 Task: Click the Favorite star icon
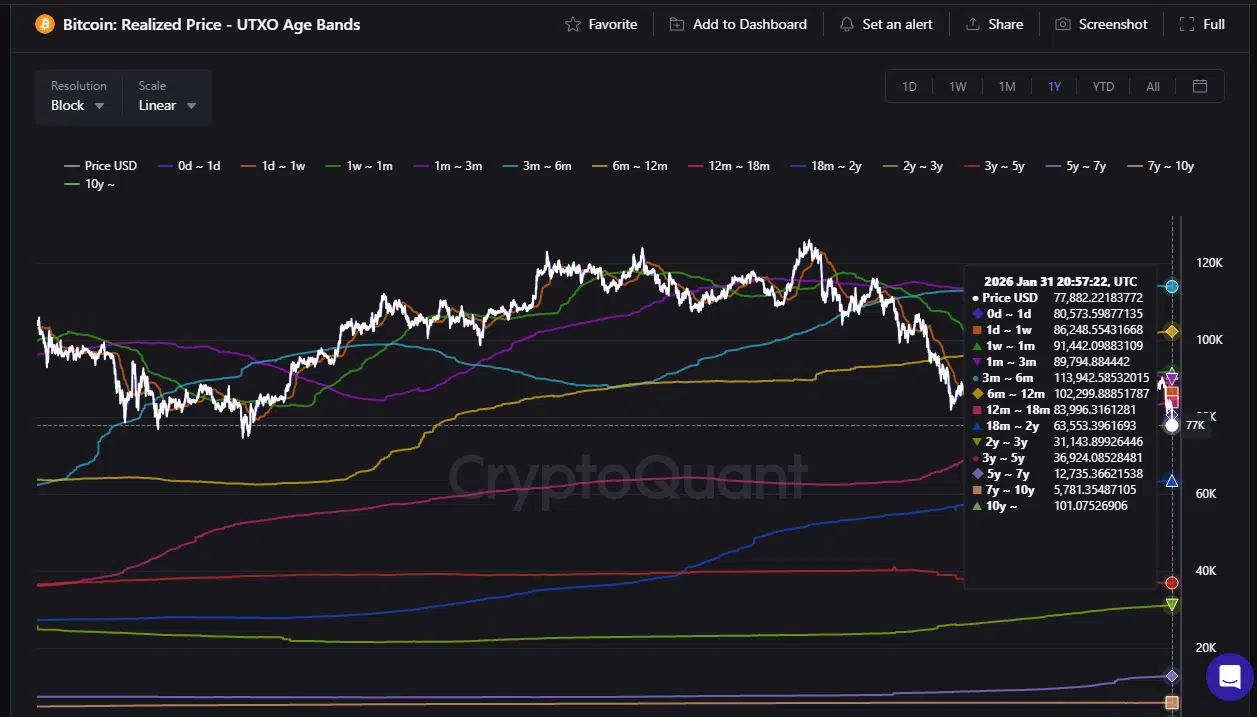pos(573,24)
